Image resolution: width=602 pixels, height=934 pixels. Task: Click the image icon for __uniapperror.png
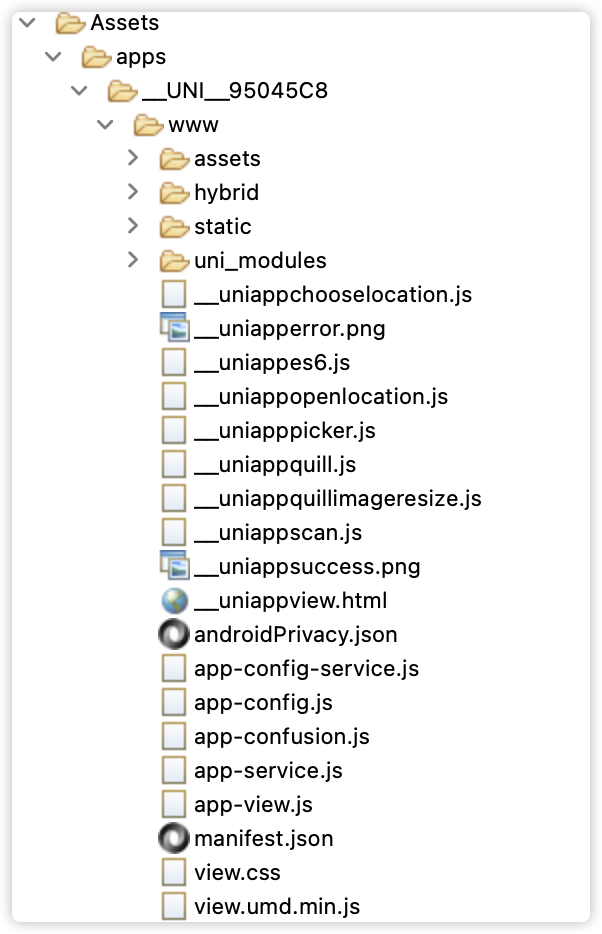174,328
